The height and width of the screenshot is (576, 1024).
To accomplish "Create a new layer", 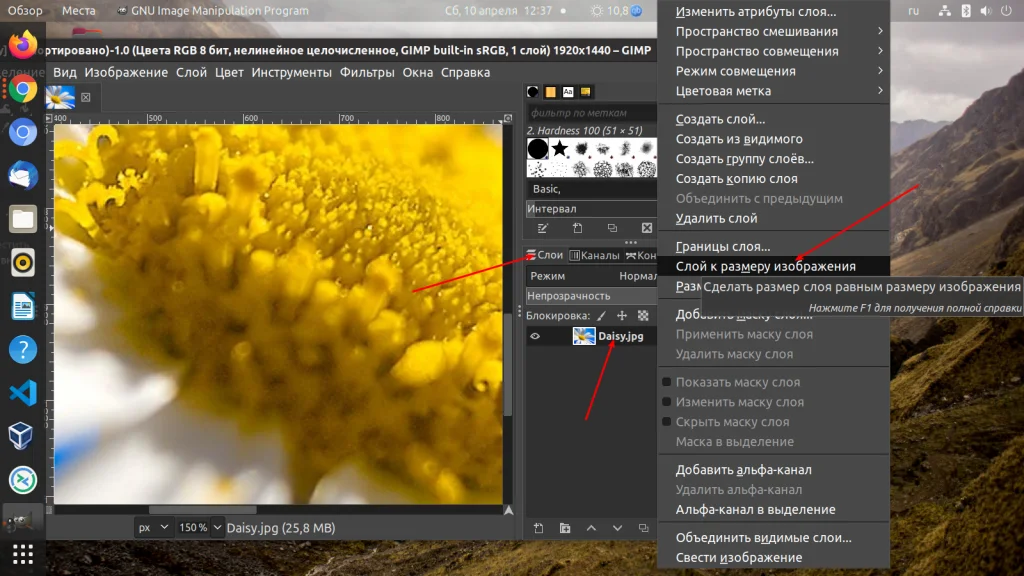I will pyautogui.click(x=539, y=528).
